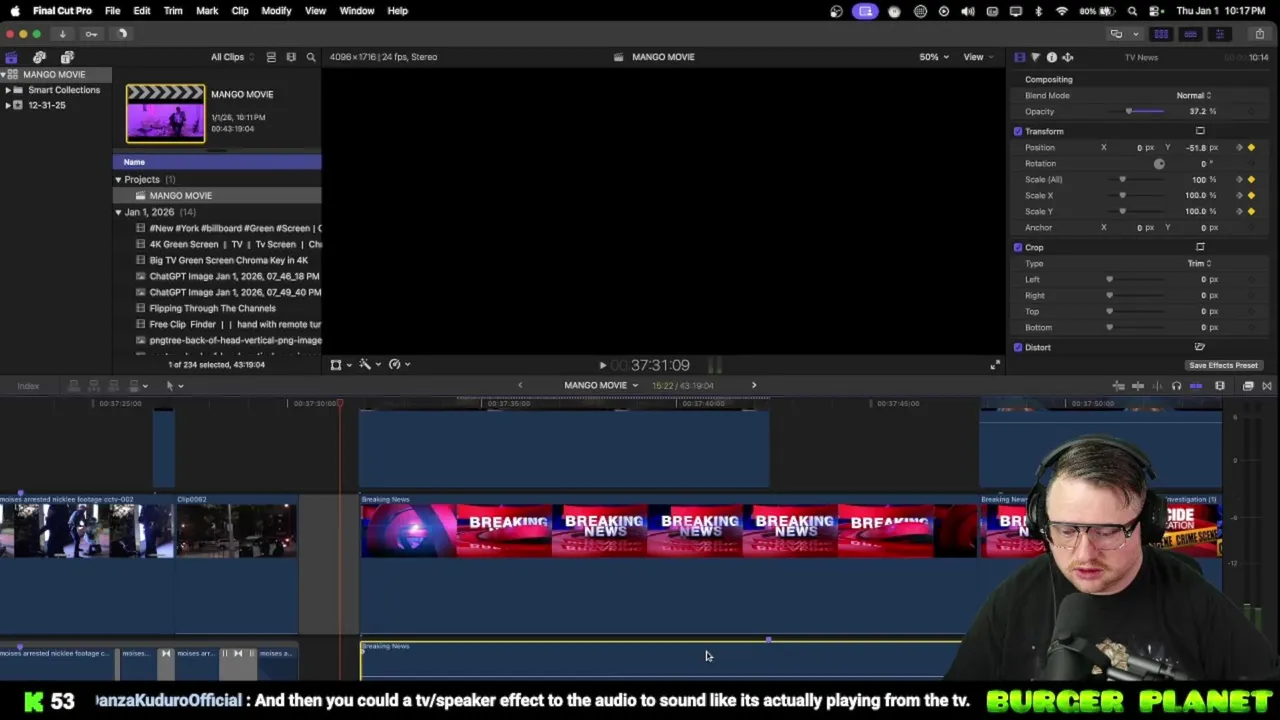Open the All Clips filter dropdown
Image resolution: width=1280 pixels, height=720 pixels.
(x=231, y=57)
